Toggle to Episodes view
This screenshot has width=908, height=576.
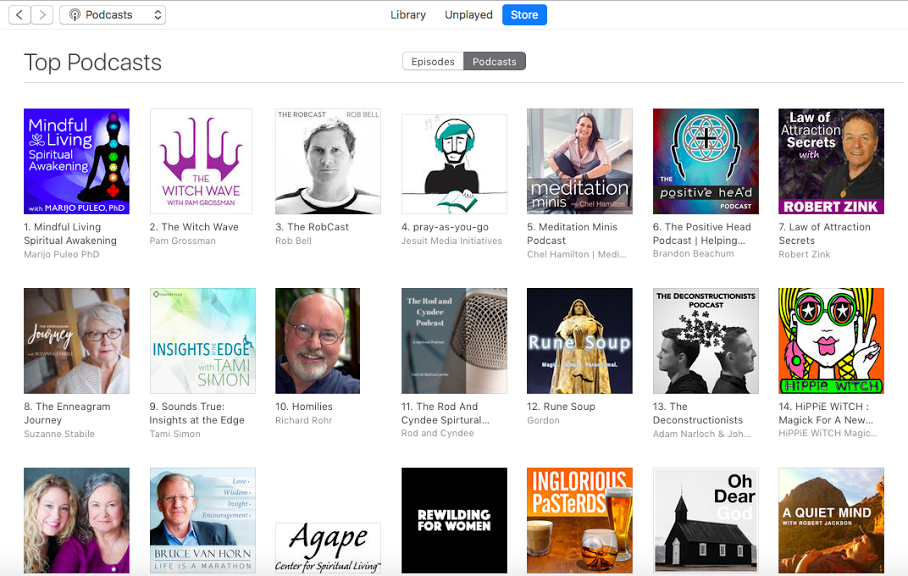433,61
